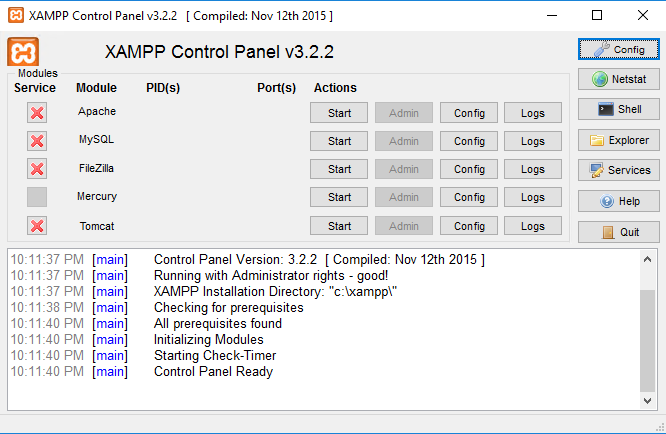Click the Apache Admin button
Screen dimensions: 666x434
click(x=404, y=113)
